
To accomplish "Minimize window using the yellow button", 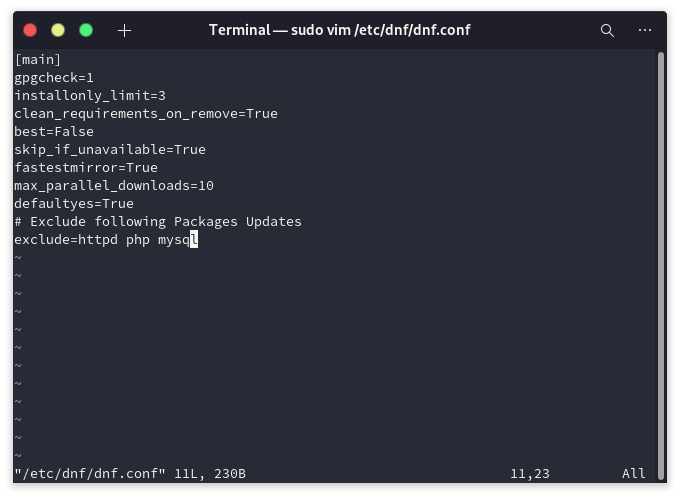I will pyautogui.click(x=58, y=30).
